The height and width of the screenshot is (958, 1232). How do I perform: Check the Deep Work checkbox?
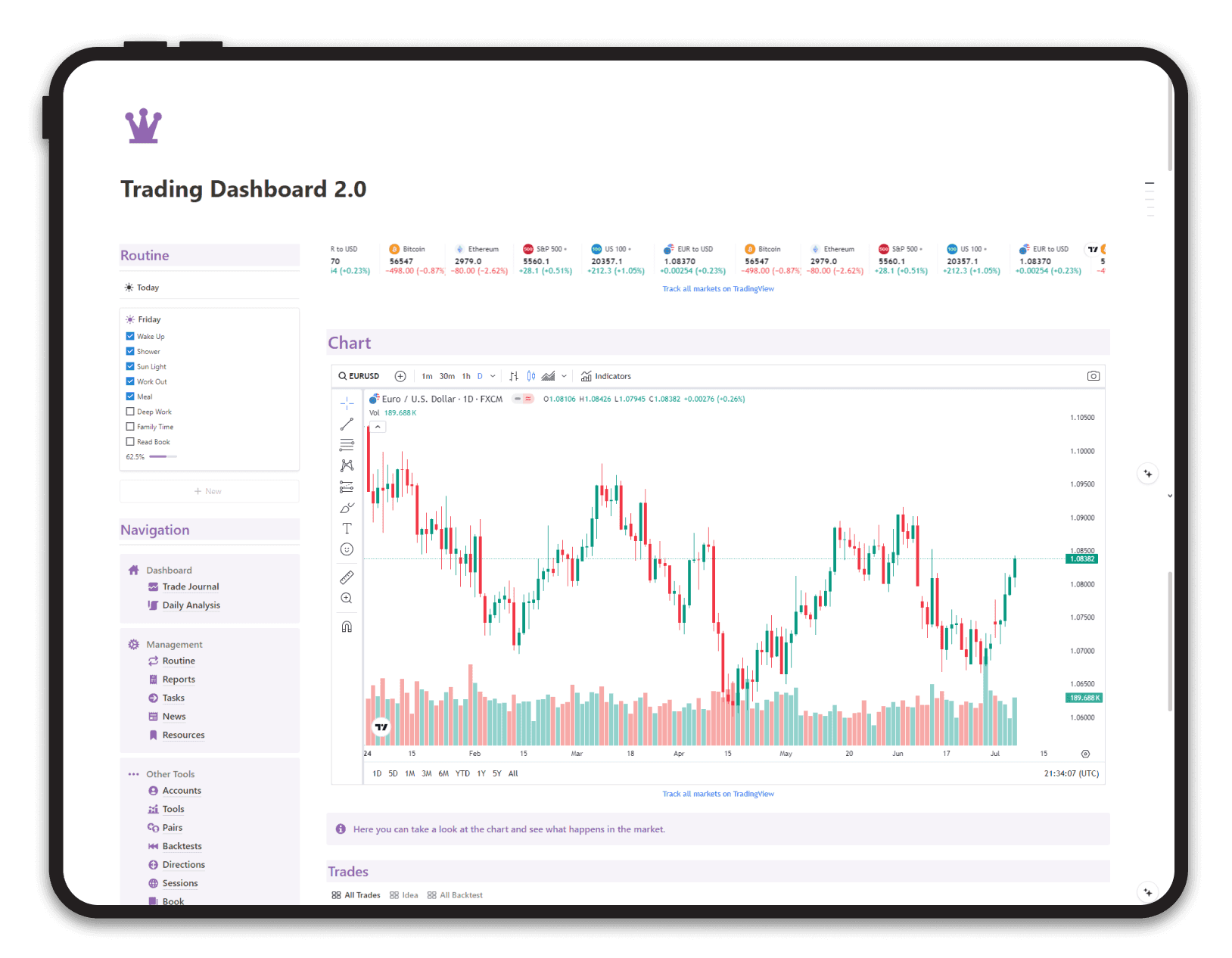[x=130, y=412]
